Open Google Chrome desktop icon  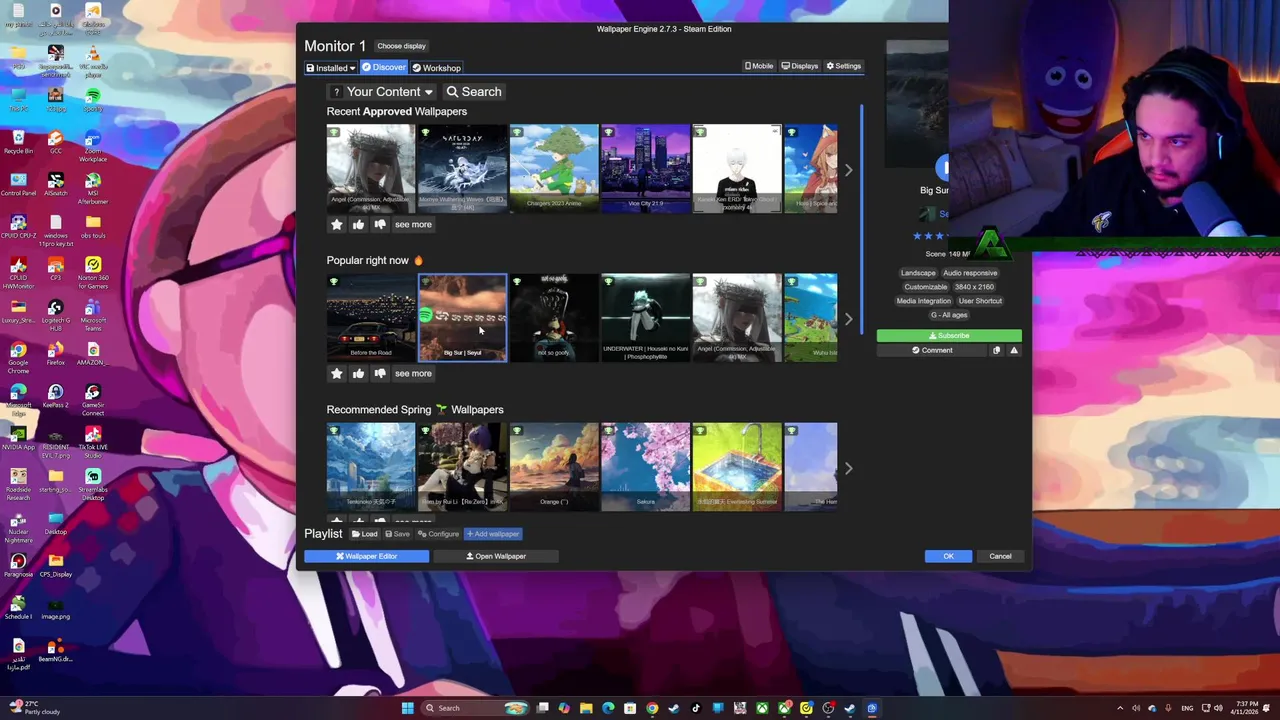pos(18,356)
